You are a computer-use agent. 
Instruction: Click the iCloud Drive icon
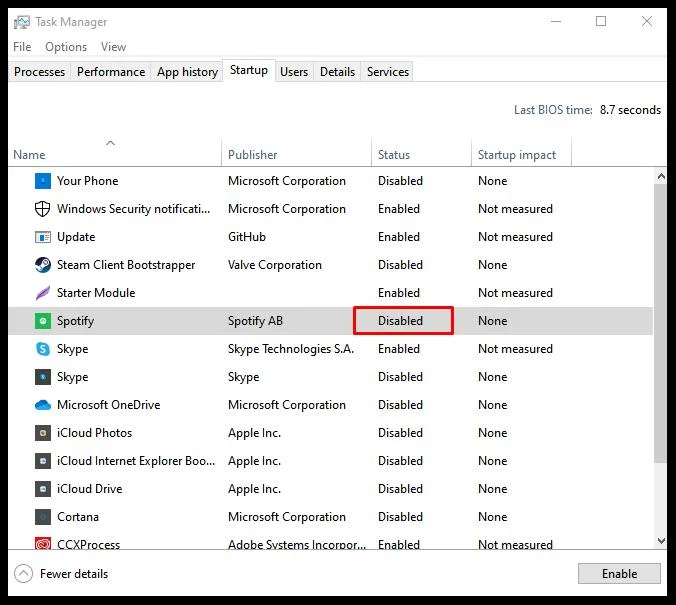(x=43, y=489)
